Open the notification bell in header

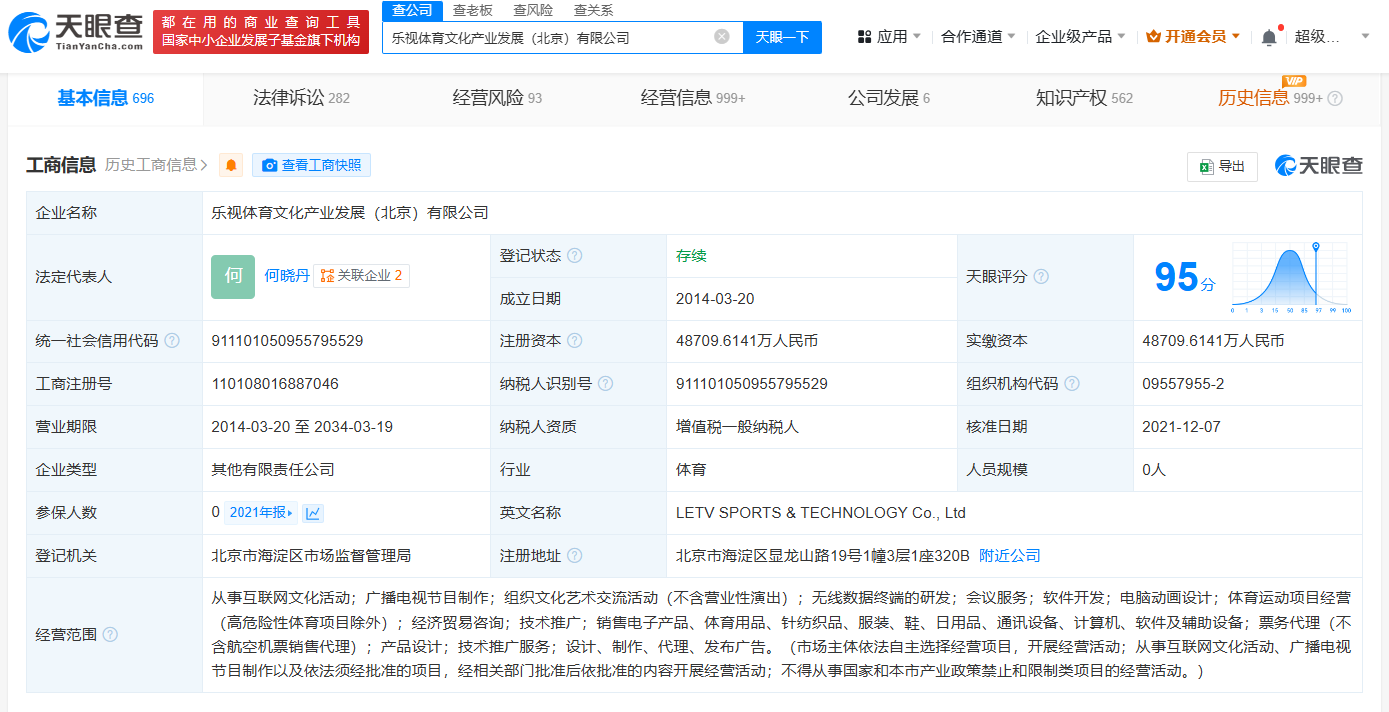[1269, 37]
